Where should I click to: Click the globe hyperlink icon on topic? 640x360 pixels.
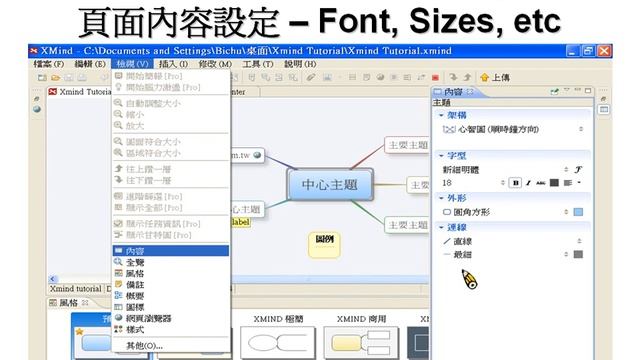click(257, 155)
